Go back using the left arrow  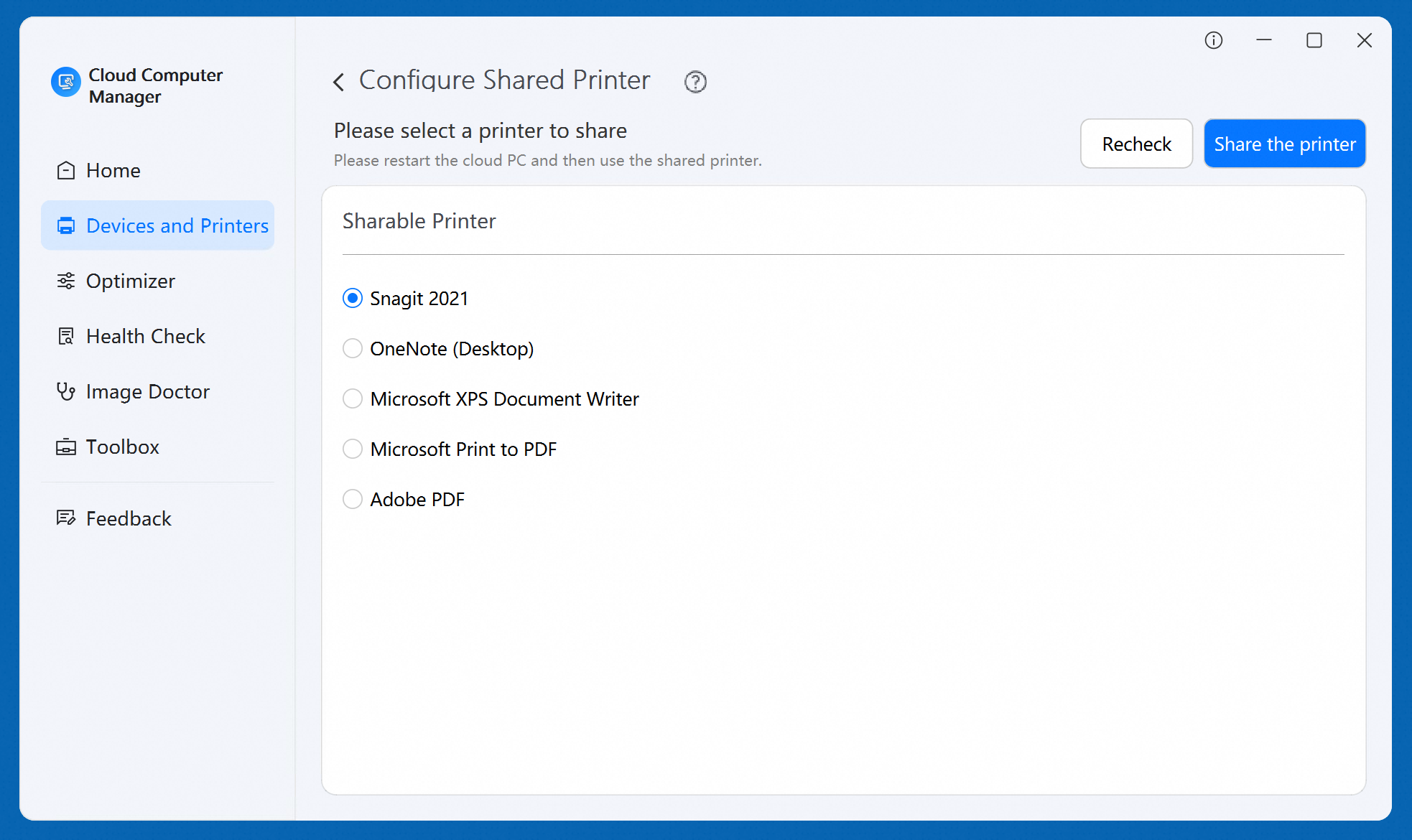pyautogui.click(x=338, y=81)
